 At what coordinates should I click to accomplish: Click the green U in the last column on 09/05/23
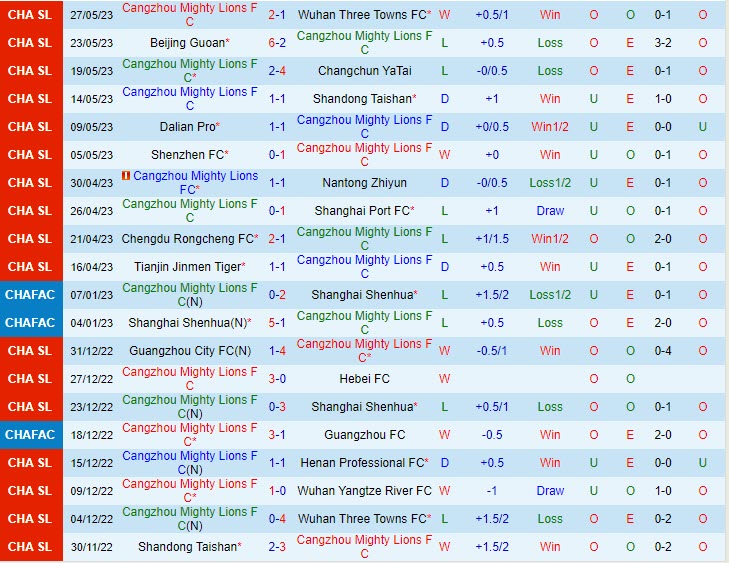click(x=702, y=126)
